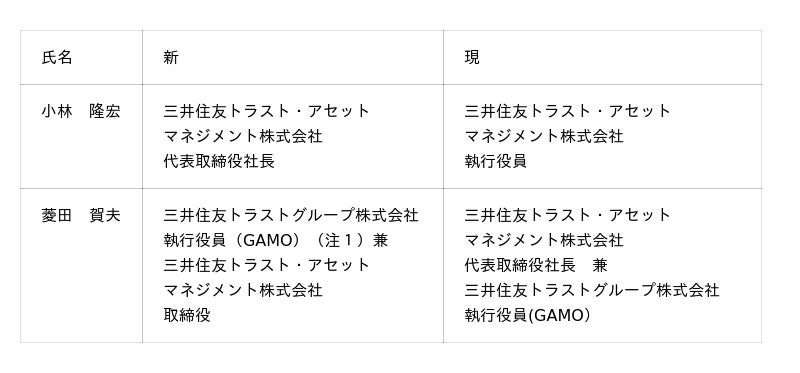Click 執行役員 in 小林's current position
800x373 pixels.
[x=495, y=161]
